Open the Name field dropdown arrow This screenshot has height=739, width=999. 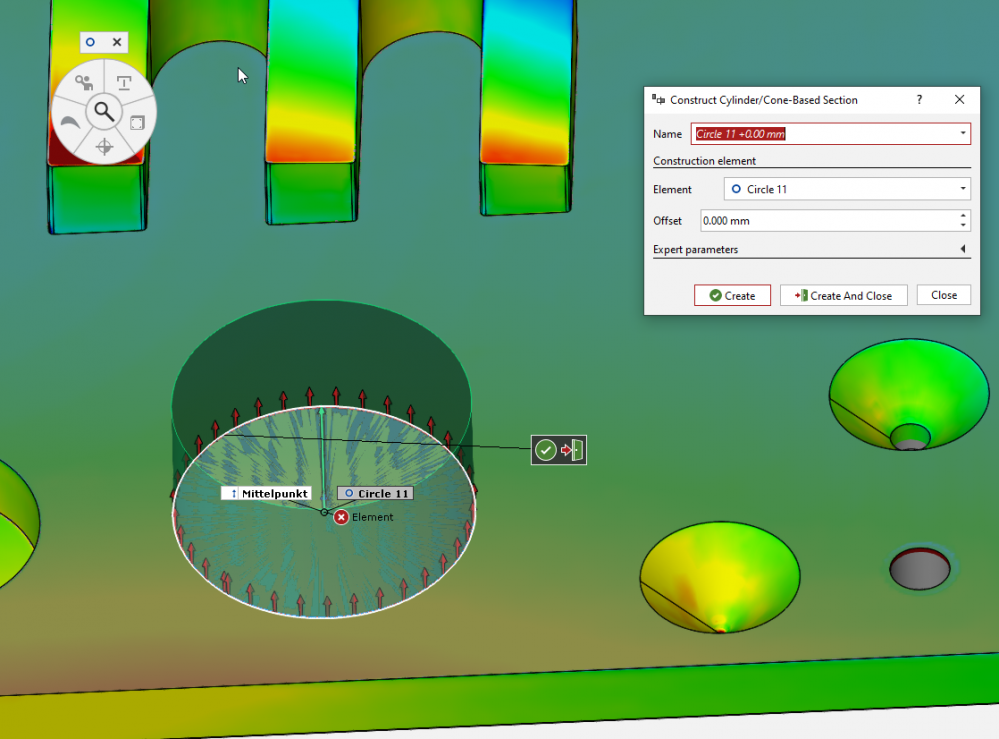pos(963,133)
